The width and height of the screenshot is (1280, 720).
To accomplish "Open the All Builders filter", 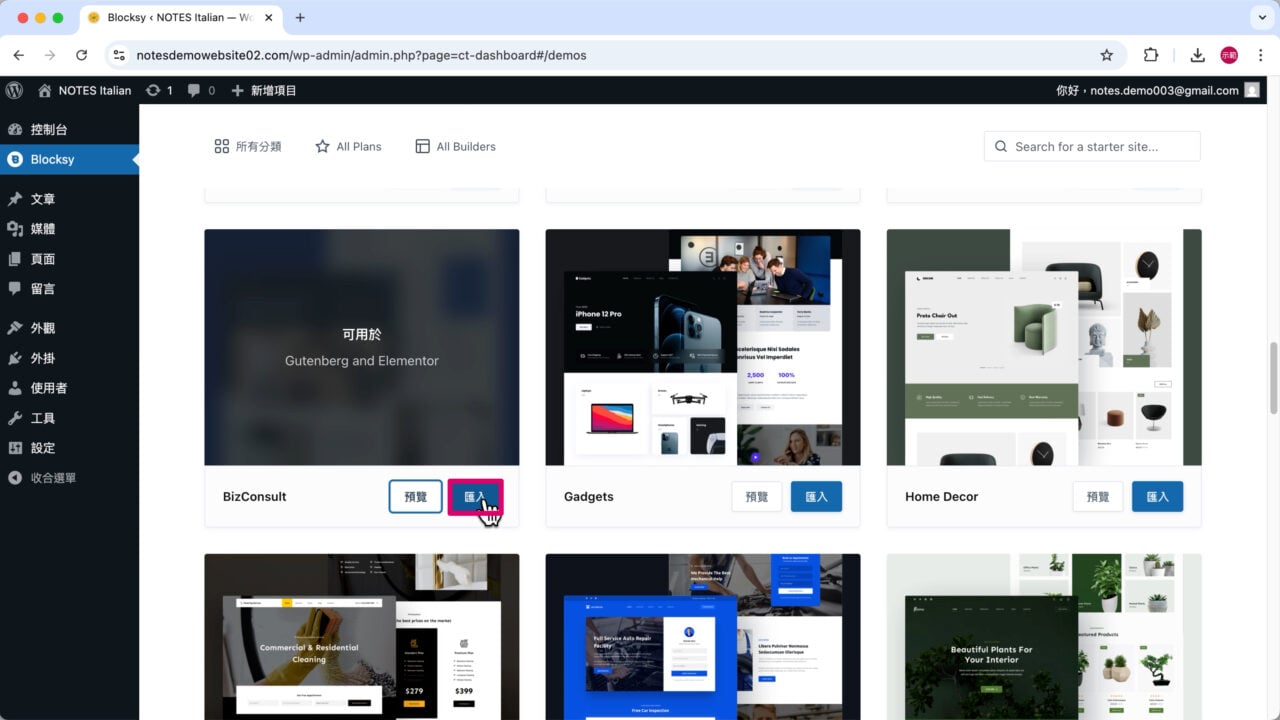I will 455,146.
